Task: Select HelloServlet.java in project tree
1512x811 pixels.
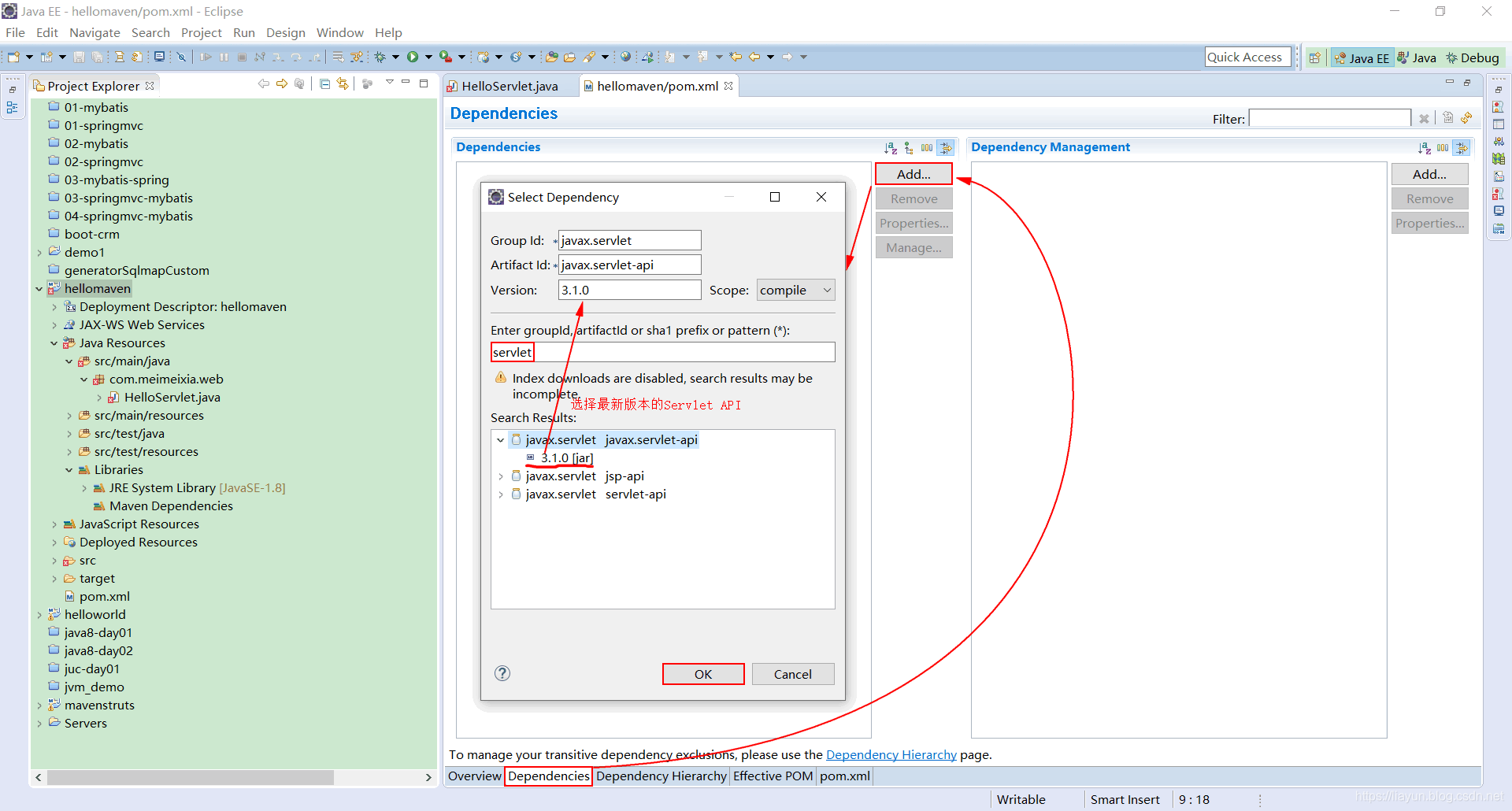Action: pyautogui.click(x=172, y=398)
